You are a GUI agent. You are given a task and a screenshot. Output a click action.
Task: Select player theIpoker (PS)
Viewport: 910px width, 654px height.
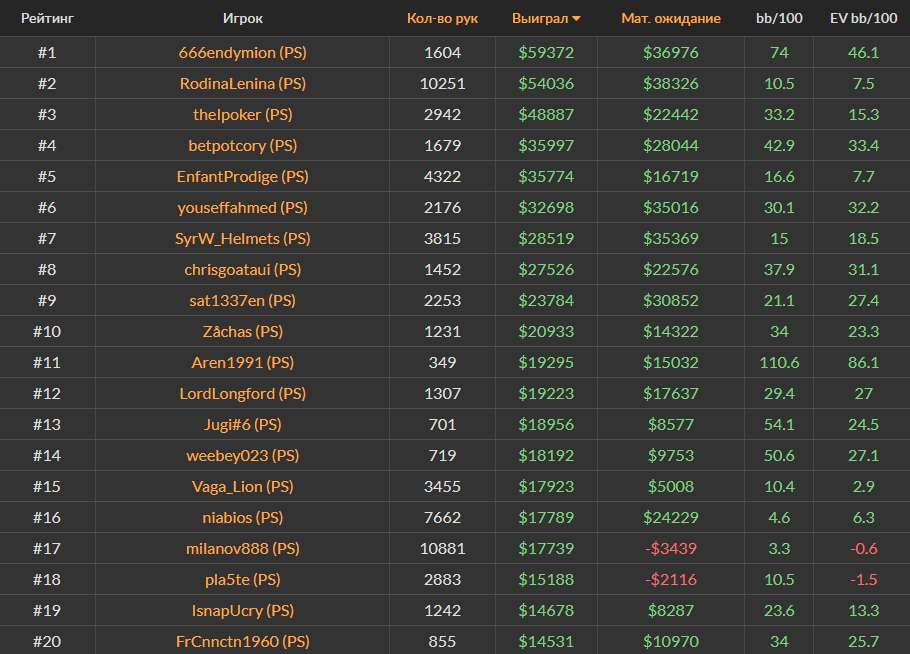(242, 114)
